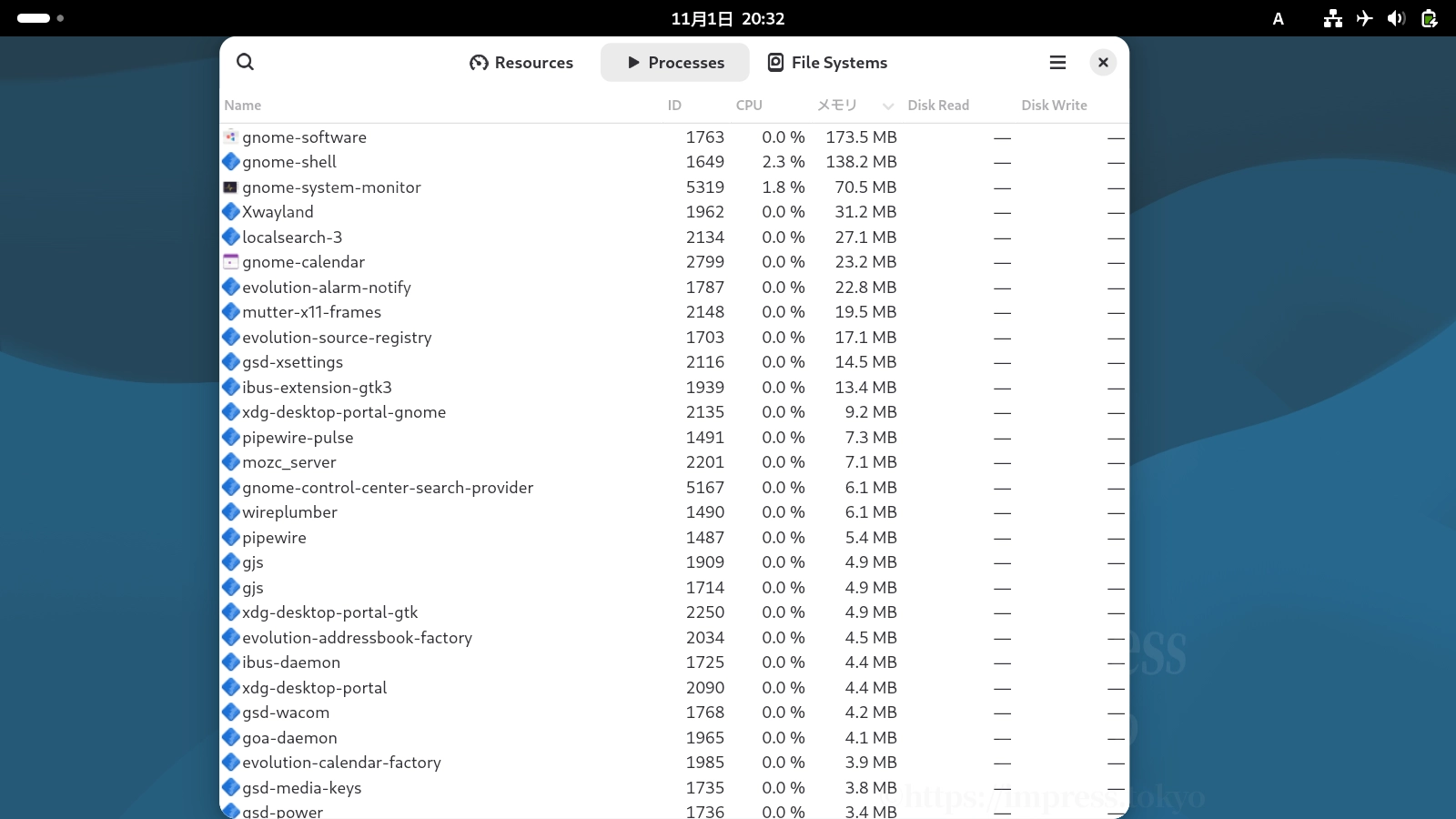This screenshot has height=819, width=1456.
Task: Sort processes by ID column
Action: (674, 105)
